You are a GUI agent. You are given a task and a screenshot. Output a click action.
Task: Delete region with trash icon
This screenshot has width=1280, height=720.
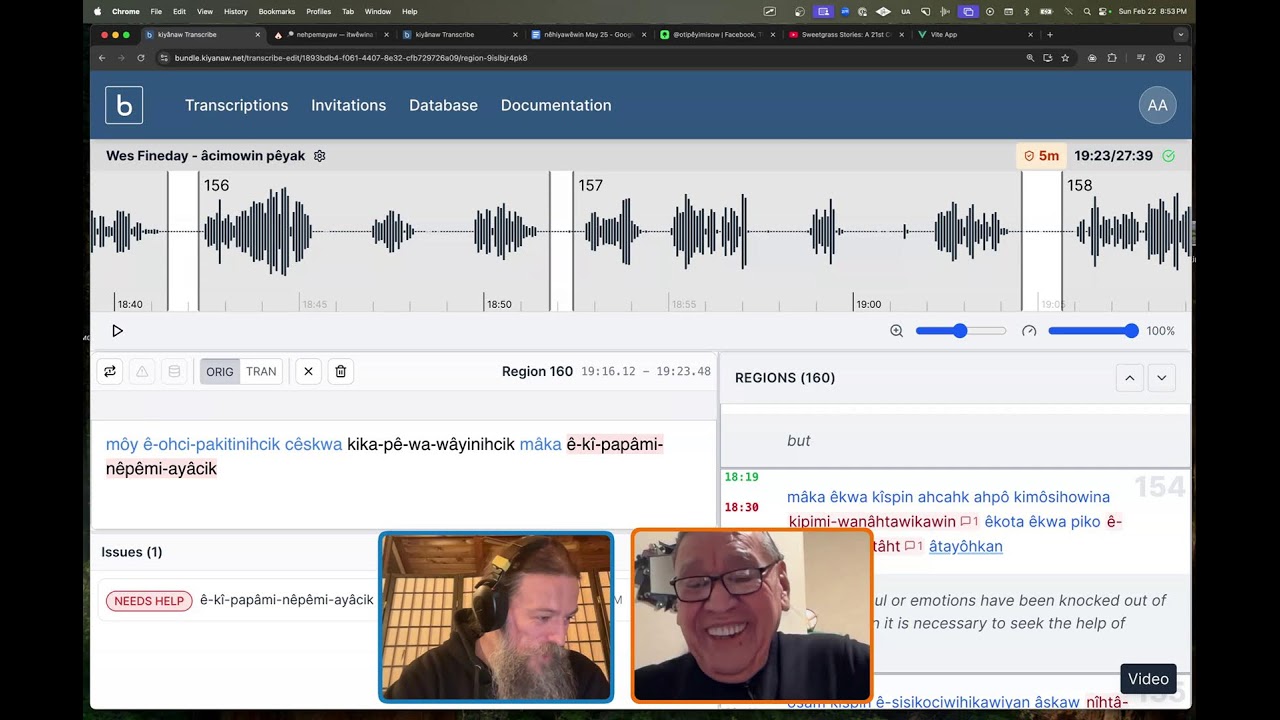tap(340, 371)
